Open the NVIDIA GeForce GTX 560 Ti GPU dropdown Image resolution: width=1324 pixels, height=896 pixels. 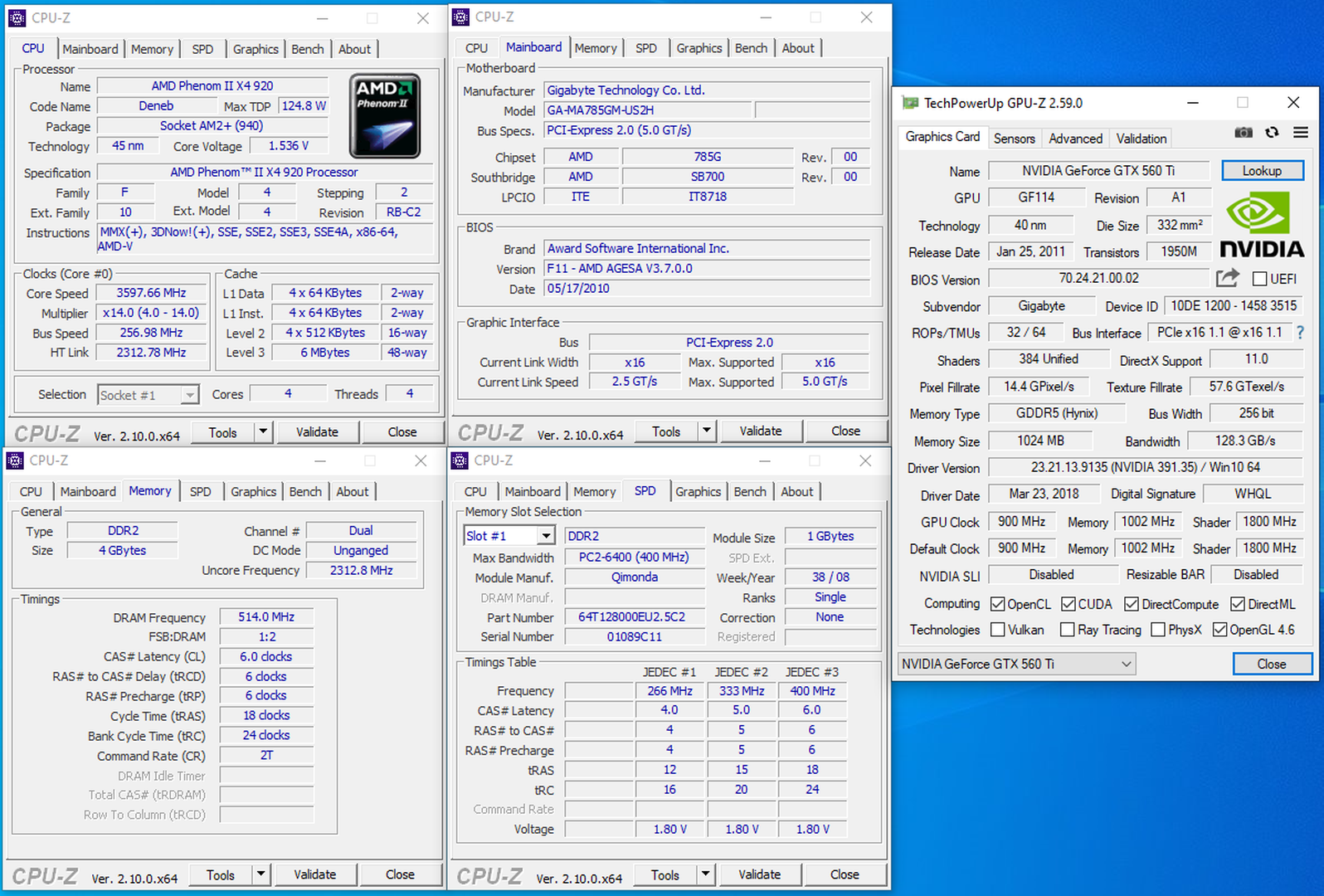click(1017, 664)
